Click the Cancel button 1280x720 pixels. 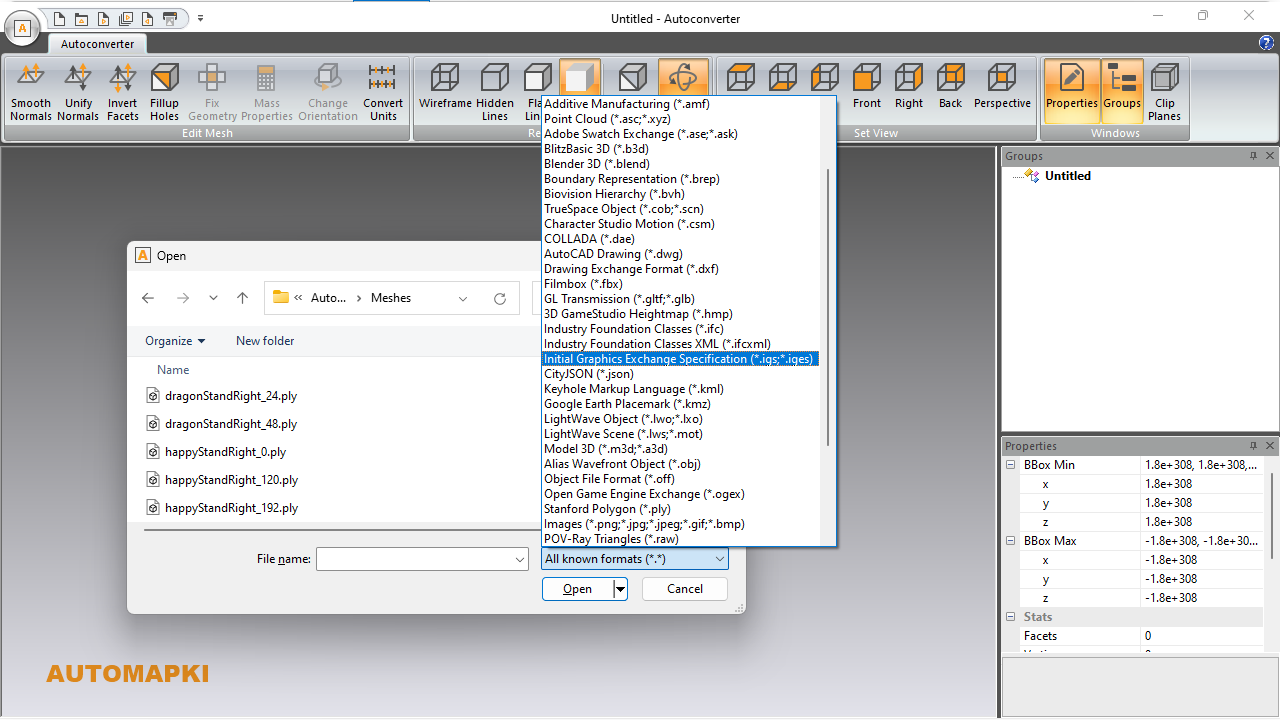click(x=685, y=589)
